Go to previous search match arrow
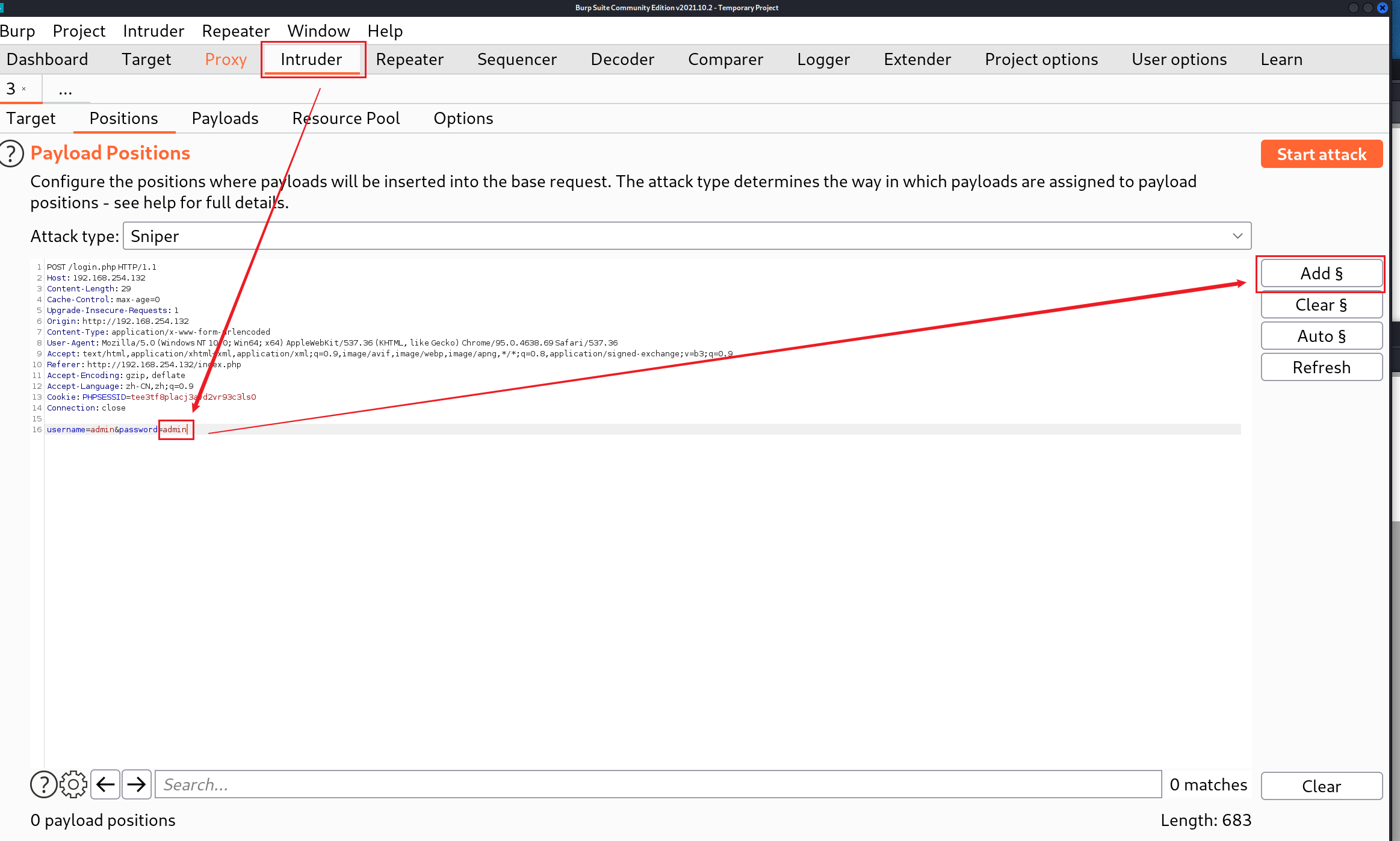This screenshot has height=841, width=1400. click(x=105, y=784)
